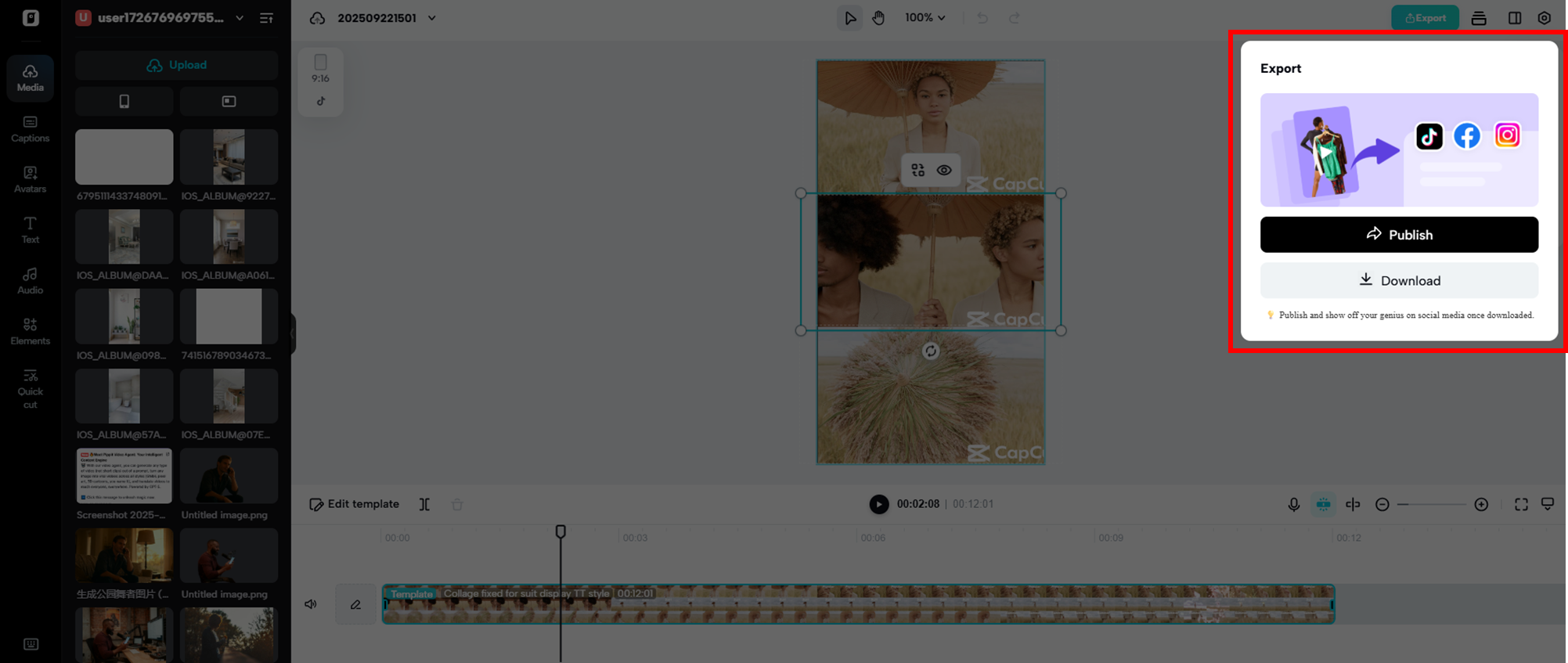The image size is (1568, 663).
Task: Open the layers stack icon in top bar
Action: coord(1479,18)
